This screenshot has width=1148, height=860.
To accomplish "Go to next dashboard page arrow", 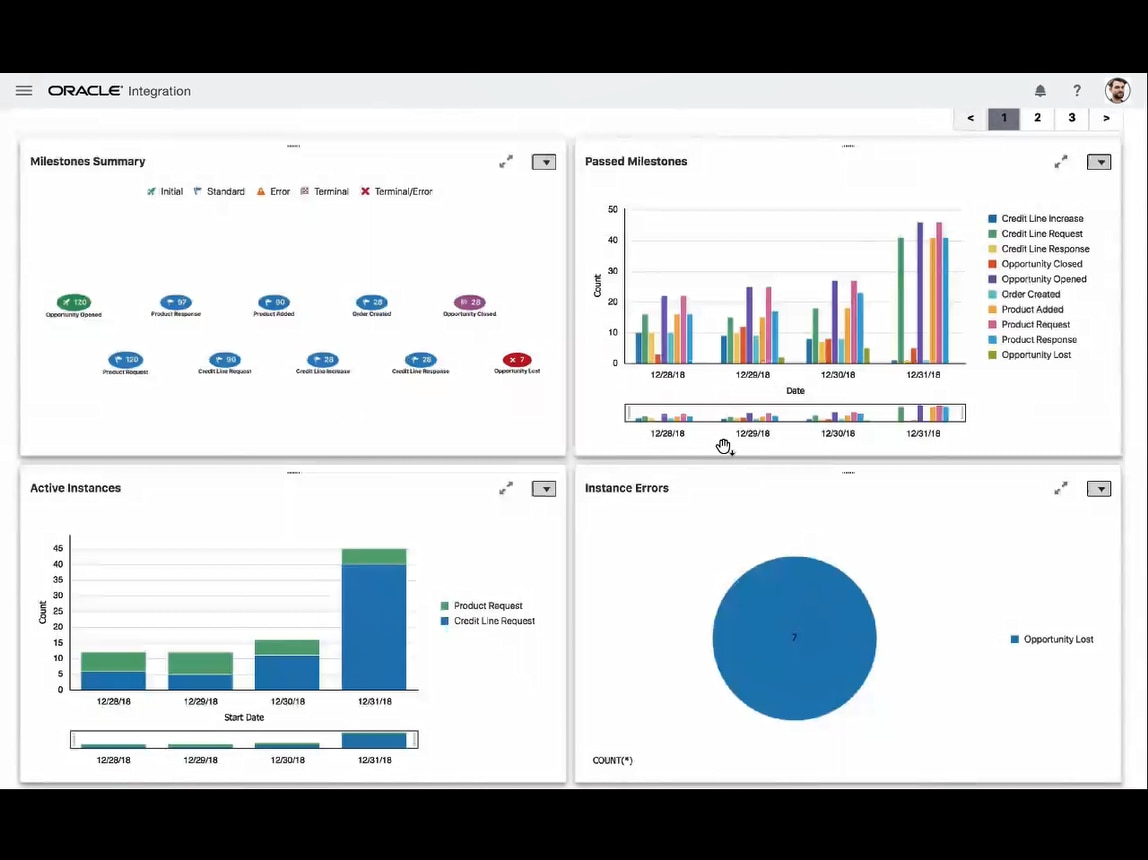I will 1106,118.
